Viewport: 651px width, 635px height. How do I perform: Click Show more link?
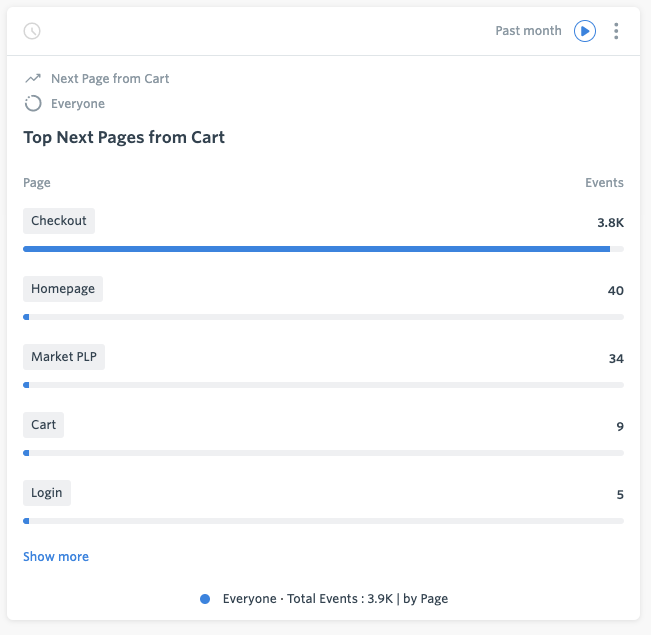click(x=56, y=557)
